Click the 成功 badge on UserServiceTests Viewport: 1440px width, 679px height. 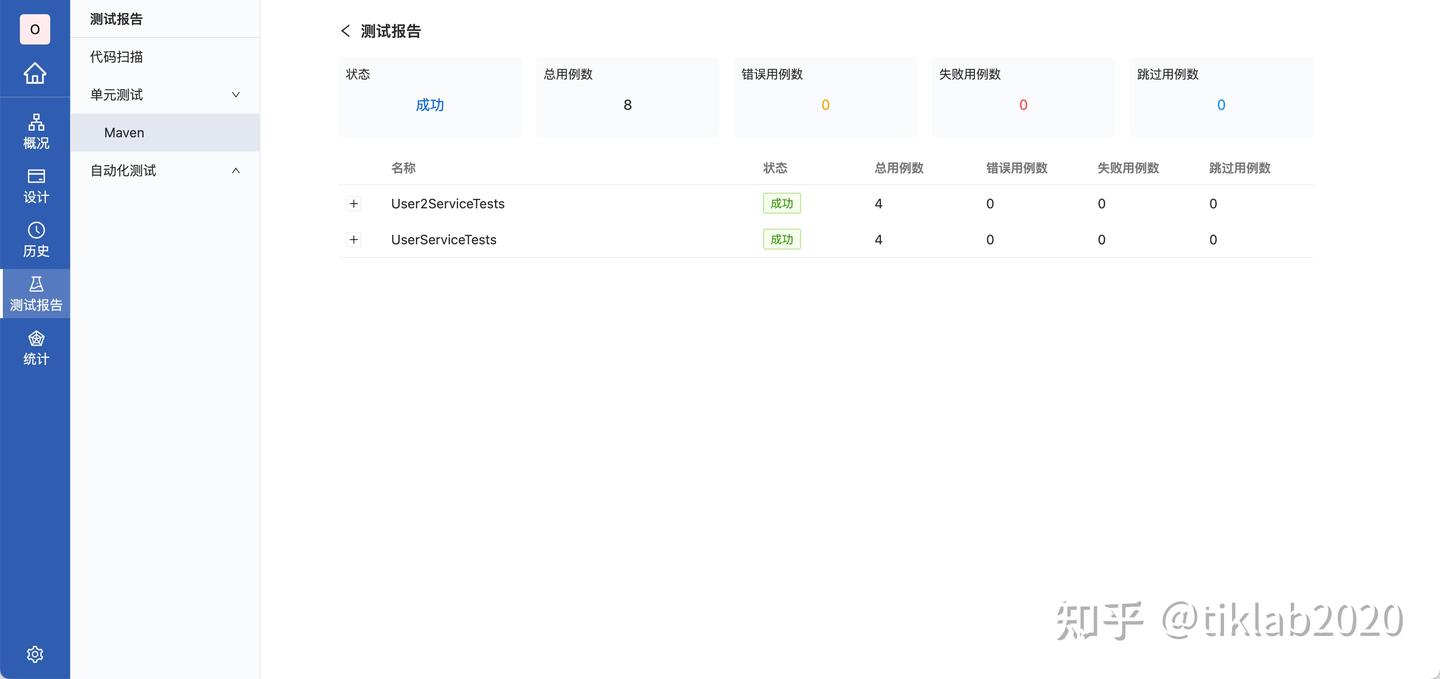pyautogui.click(x=781, y=239)
